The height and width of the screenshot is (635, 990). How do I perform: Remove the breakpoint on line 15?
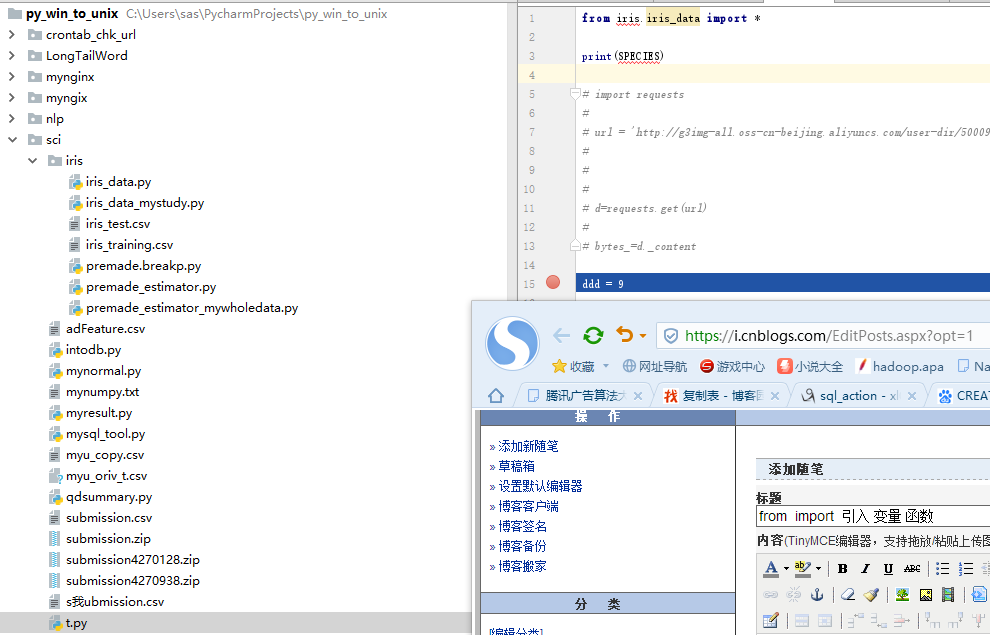[553, 282]
